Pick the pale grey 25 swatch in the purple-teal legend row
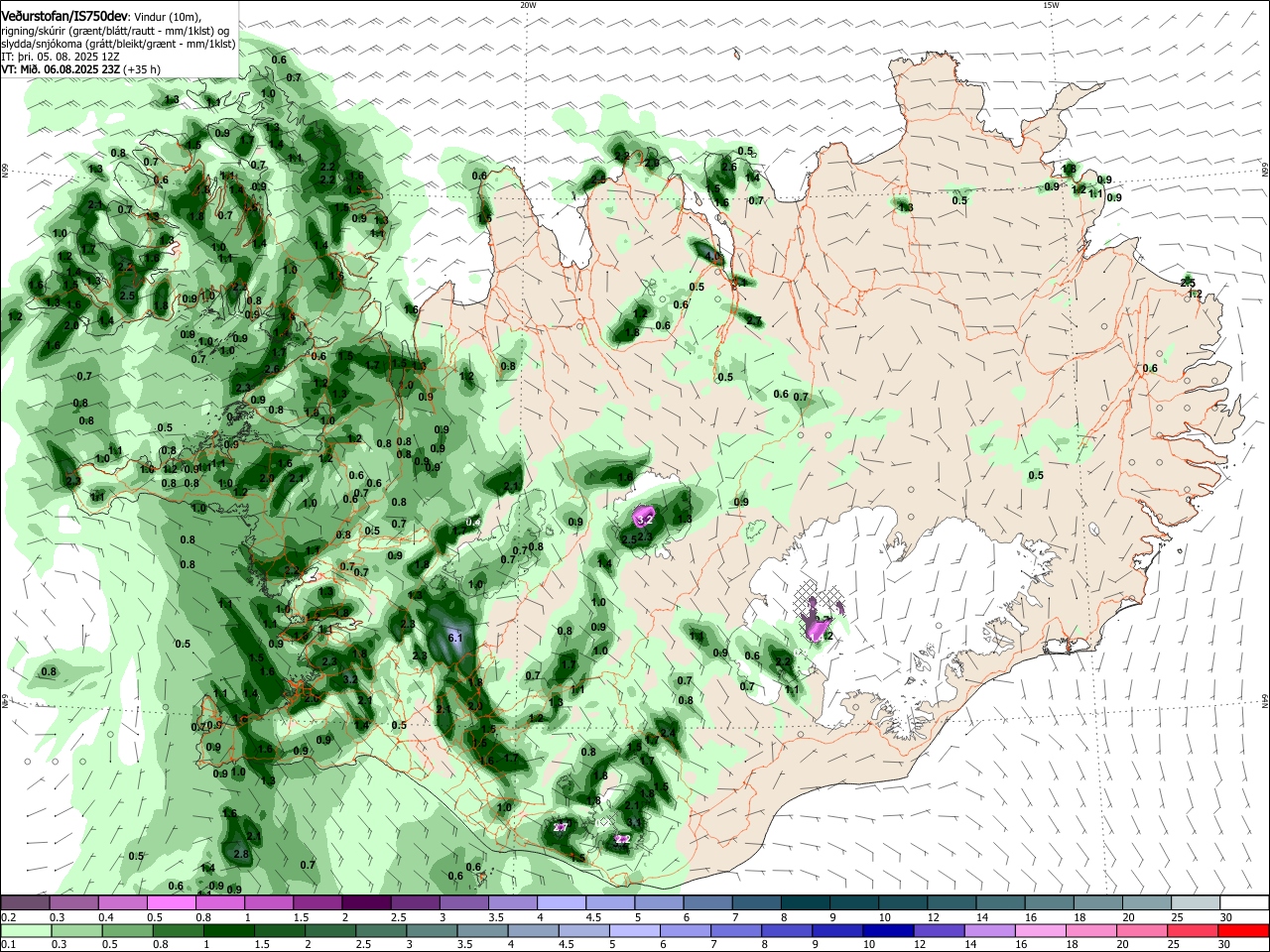 (x=1197, y=903)
